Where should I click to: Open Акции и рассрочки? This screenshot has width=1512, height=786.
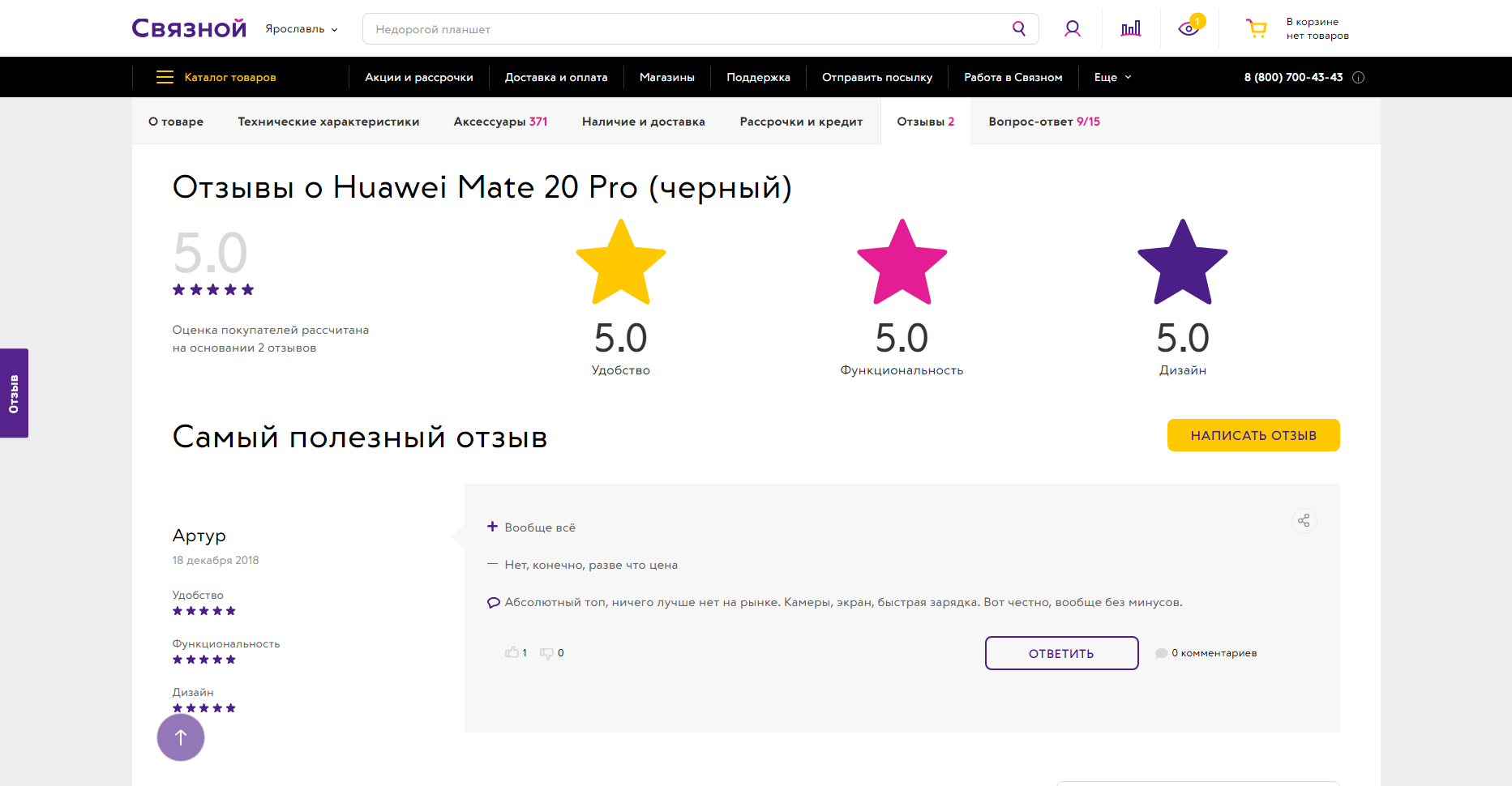(x=419, y=77)
